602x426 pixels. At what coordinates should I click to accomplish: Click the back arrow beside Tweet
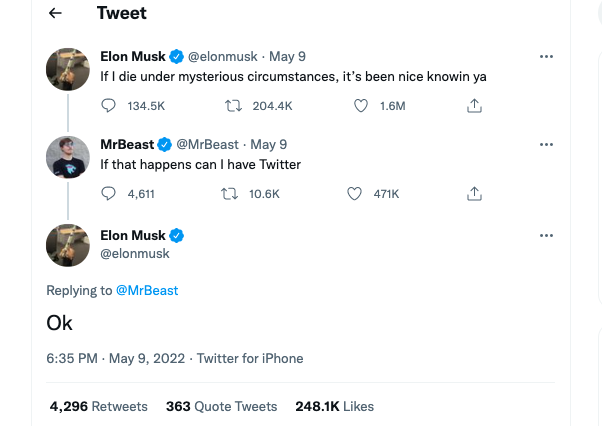(56, 14)
